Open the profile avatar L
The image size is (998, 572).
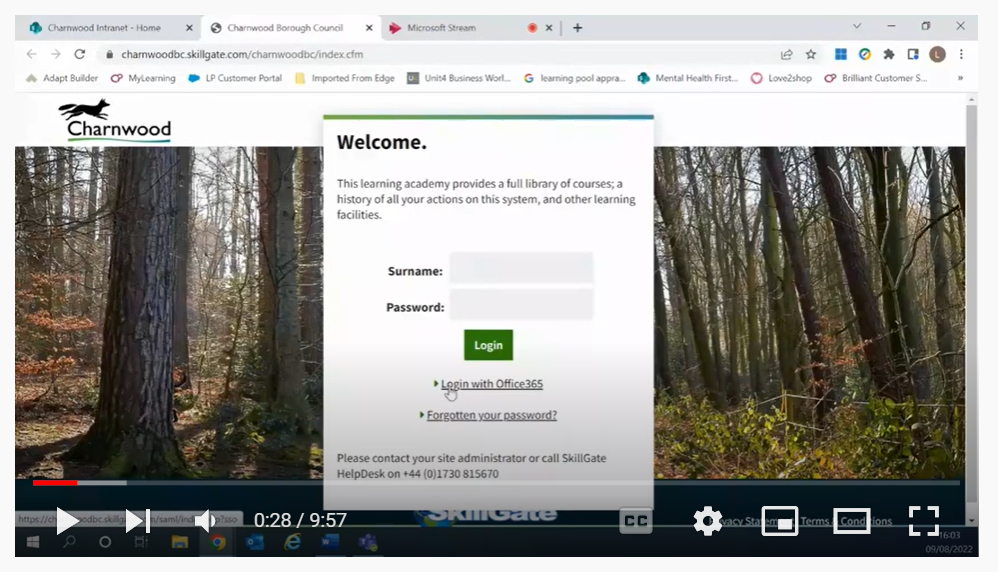coord(937,54)
